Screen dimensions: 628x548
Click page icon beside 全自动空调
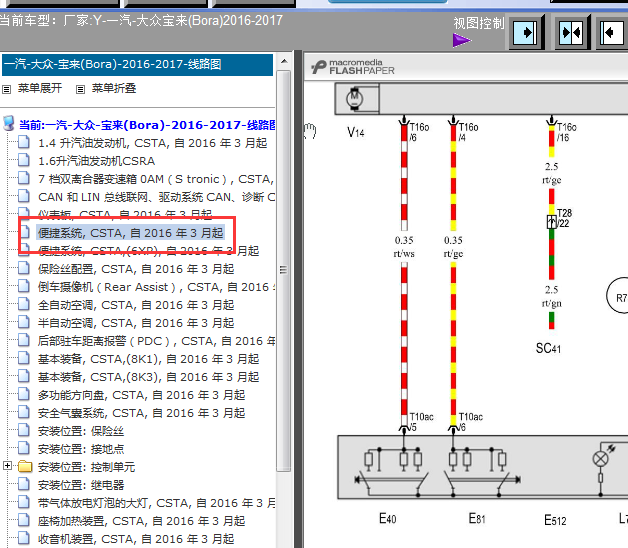pyautogui.click(x=24, y=304)
